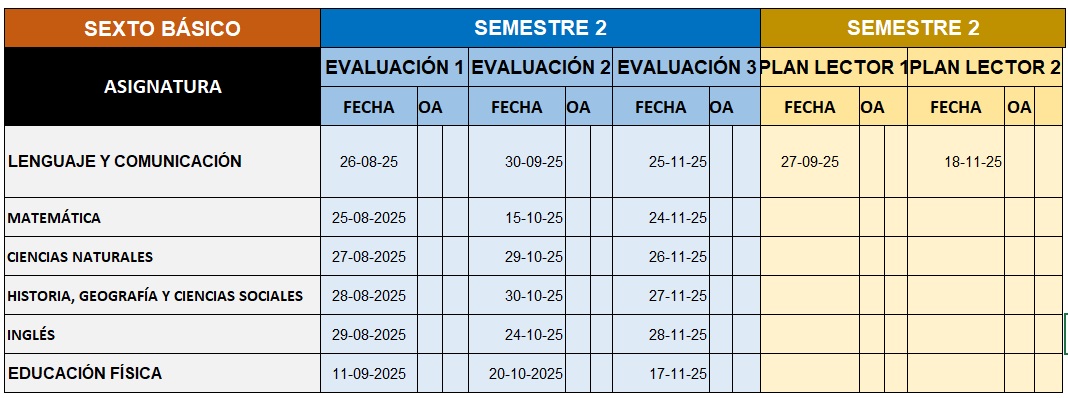
Task: Select the LENGUAJE Y COMUNICACIÓN row label
Action: click(162, 162)
